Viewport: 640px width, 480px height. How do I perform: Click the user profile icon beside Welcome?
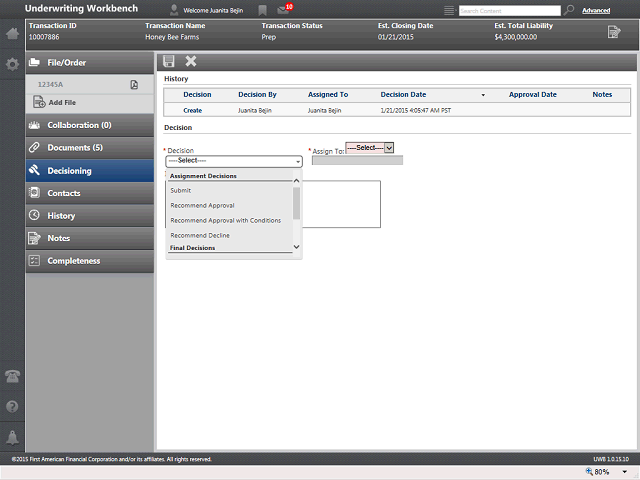(x=174, y=10)
